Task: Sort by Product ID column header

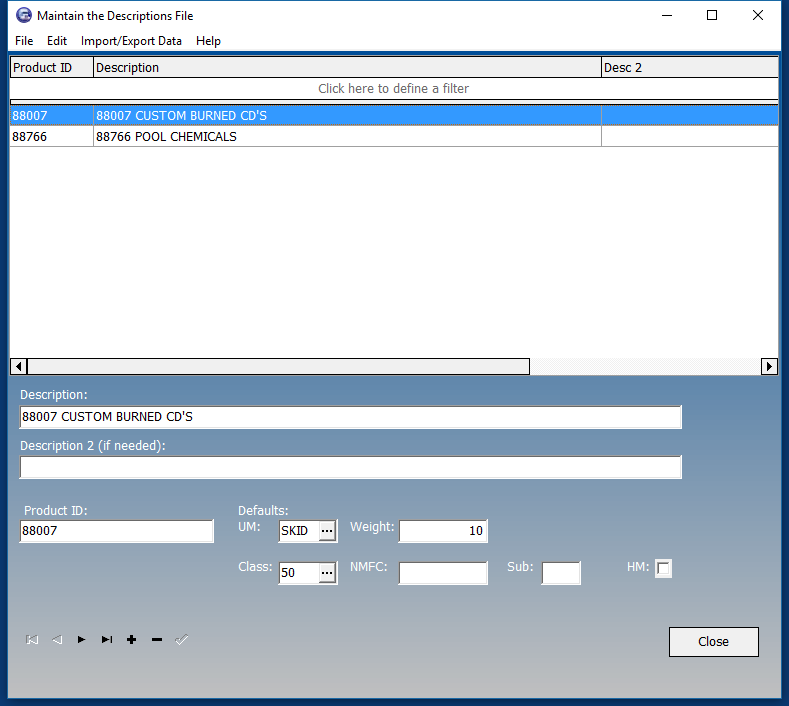Action: tap(52, 67)
